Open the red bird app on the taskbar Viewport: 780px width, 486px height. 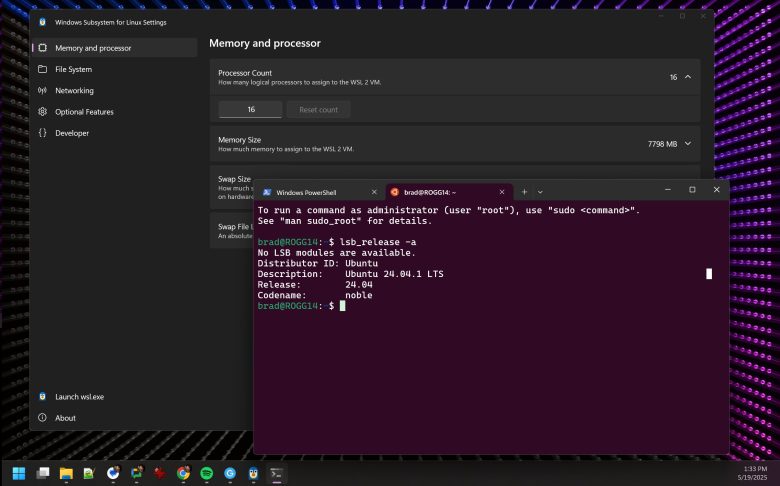(x=159, y=473)
